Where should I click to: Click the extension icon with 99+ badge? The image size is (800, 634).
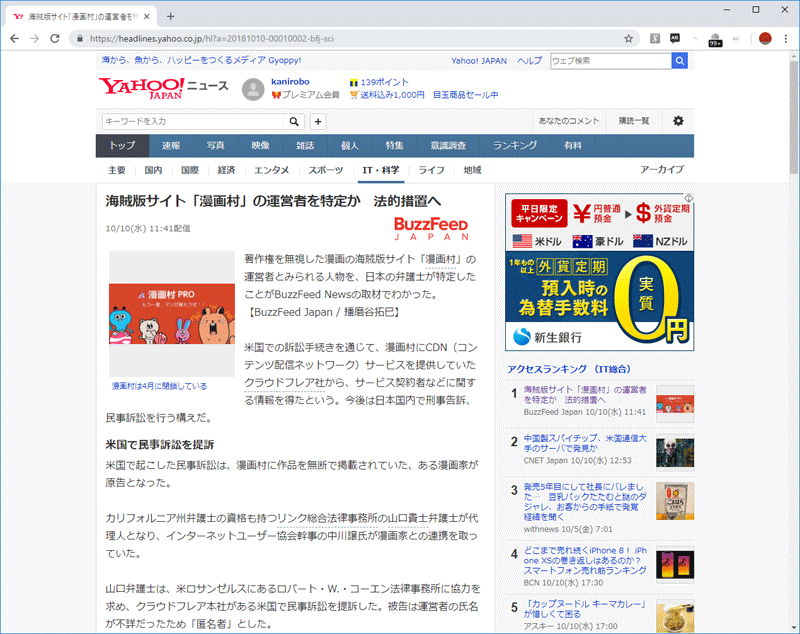(715, 39)
